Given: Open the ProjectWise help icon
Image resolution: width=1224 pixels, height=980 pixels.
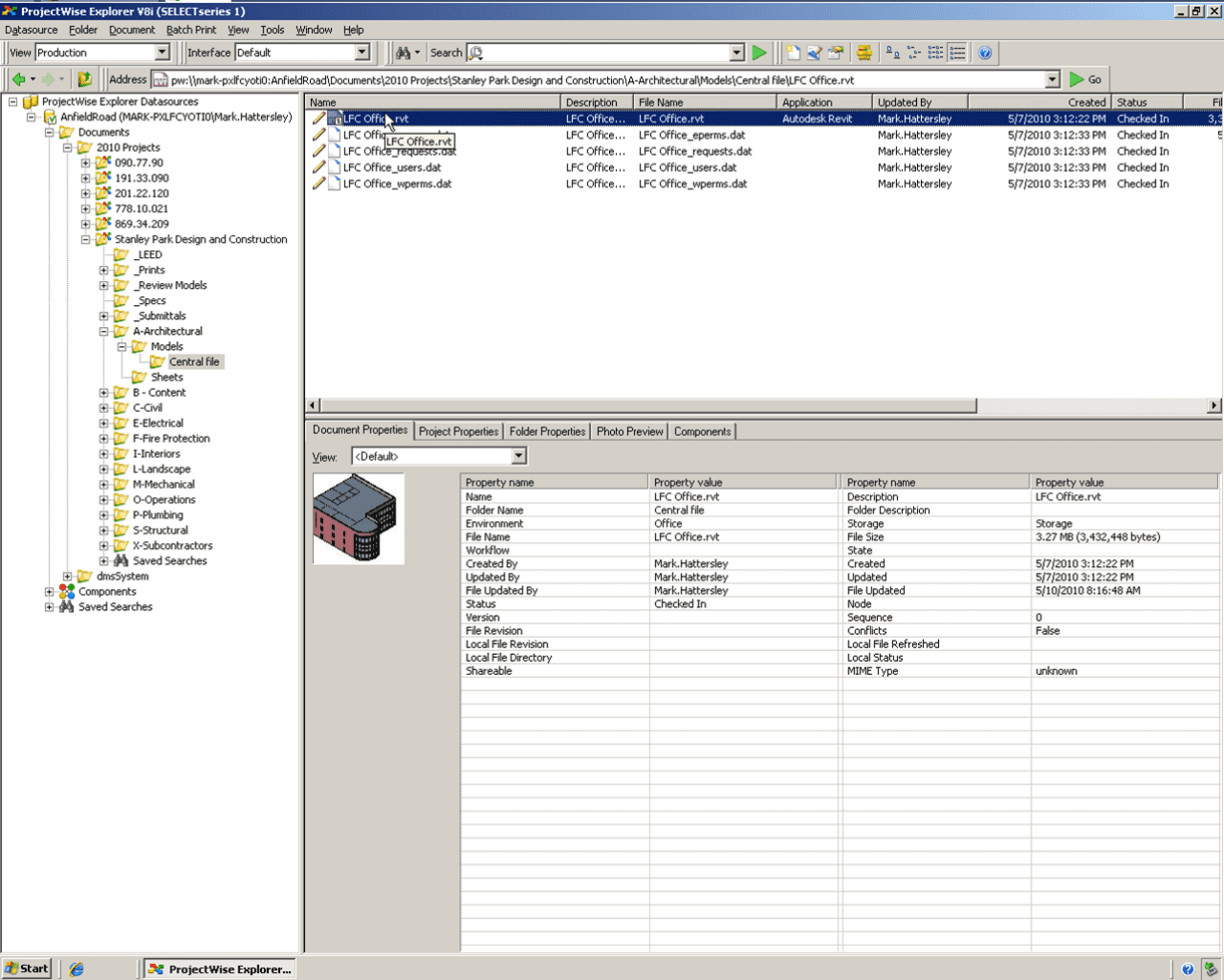Looking at the screenshot, I should (985, 53).
